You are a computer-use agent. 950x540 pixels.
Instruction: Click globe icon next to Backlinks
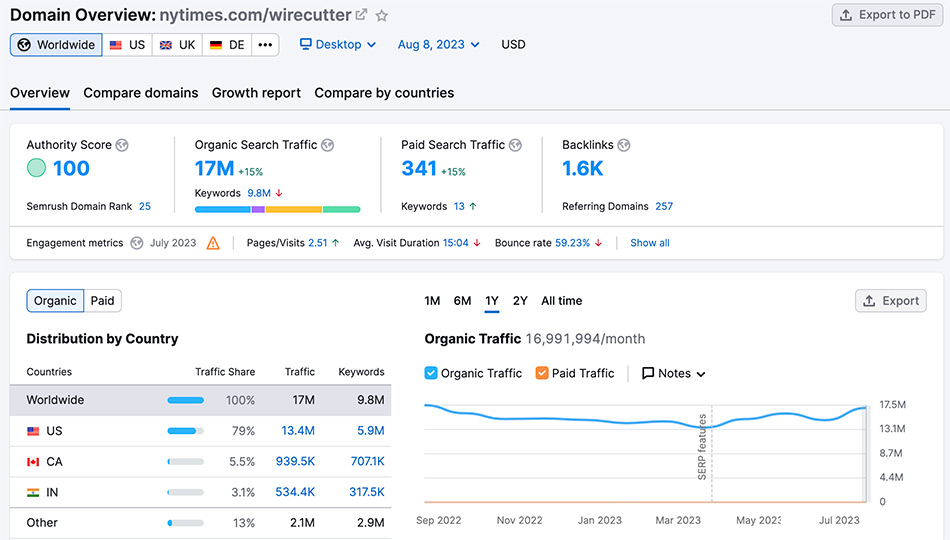(623, 145)
